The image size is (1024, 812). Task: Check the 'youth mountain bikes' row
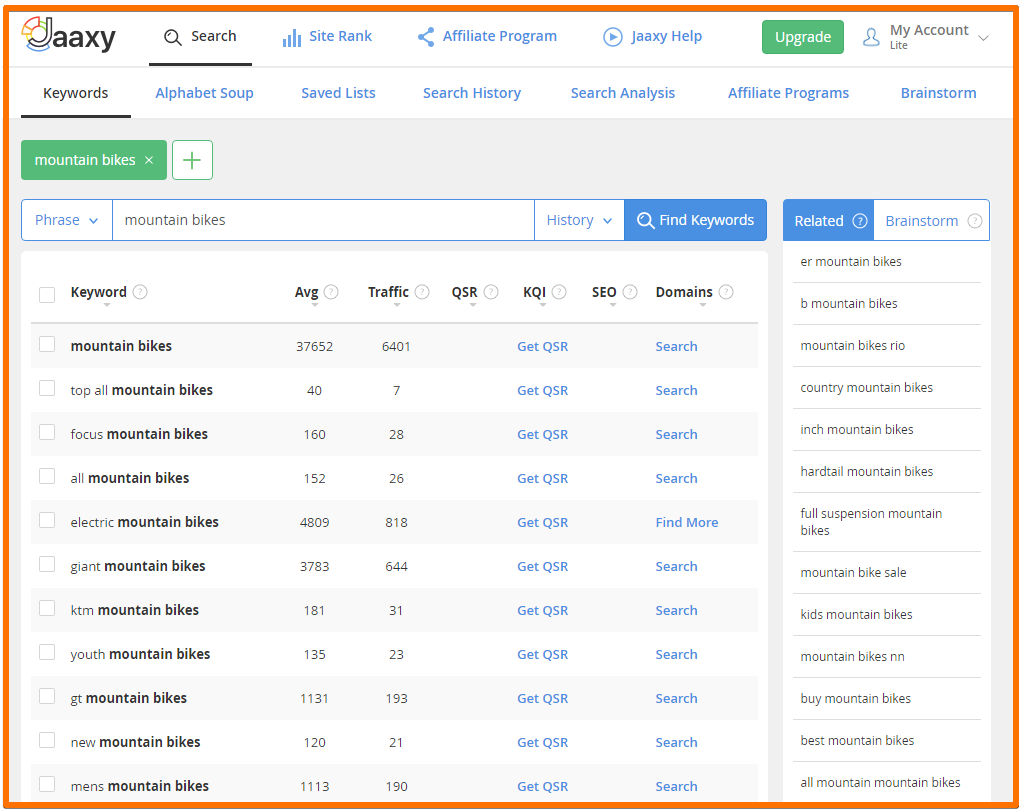point(47,653)
